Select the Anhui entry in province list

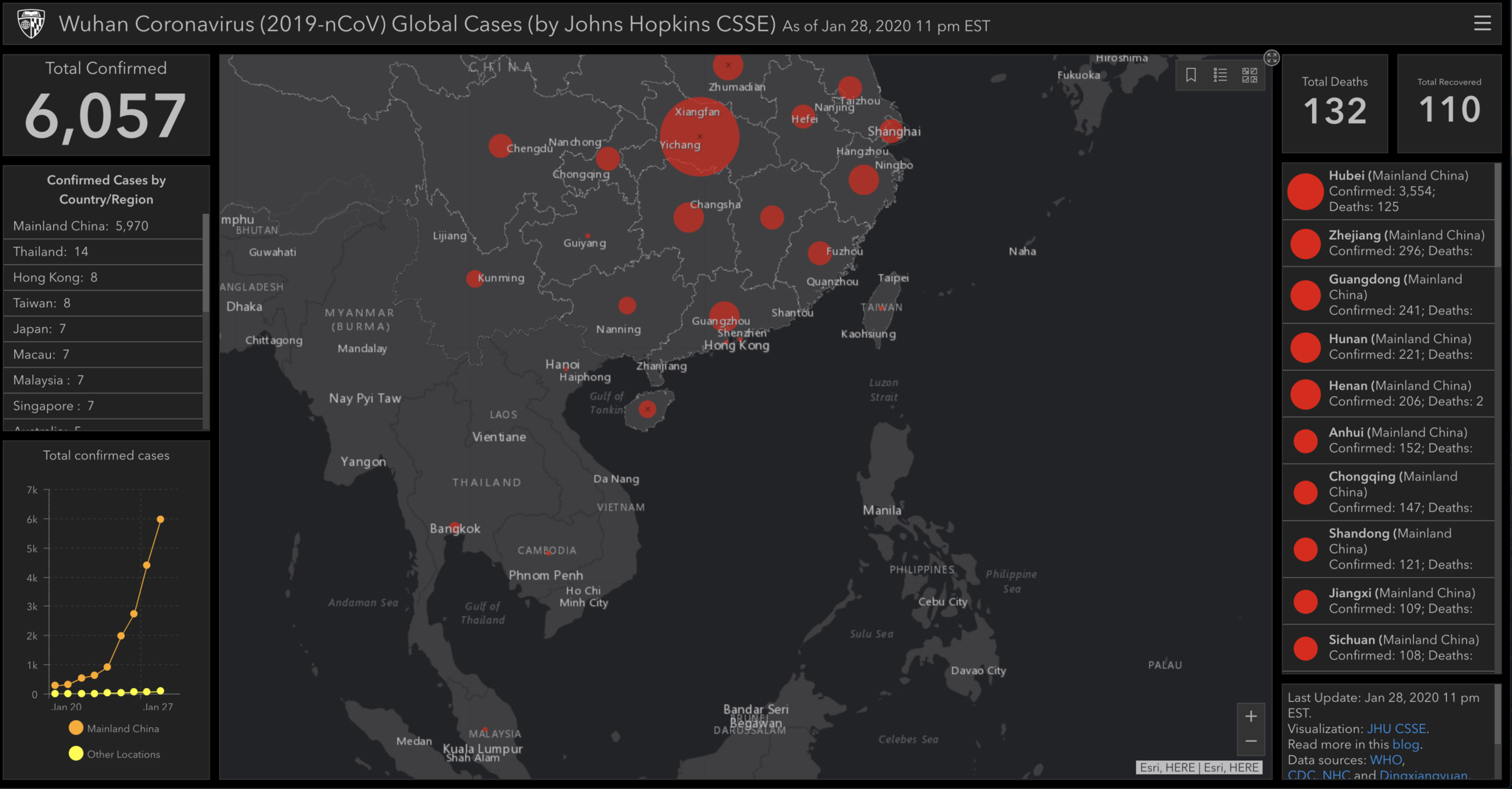tap(1388, 440)
